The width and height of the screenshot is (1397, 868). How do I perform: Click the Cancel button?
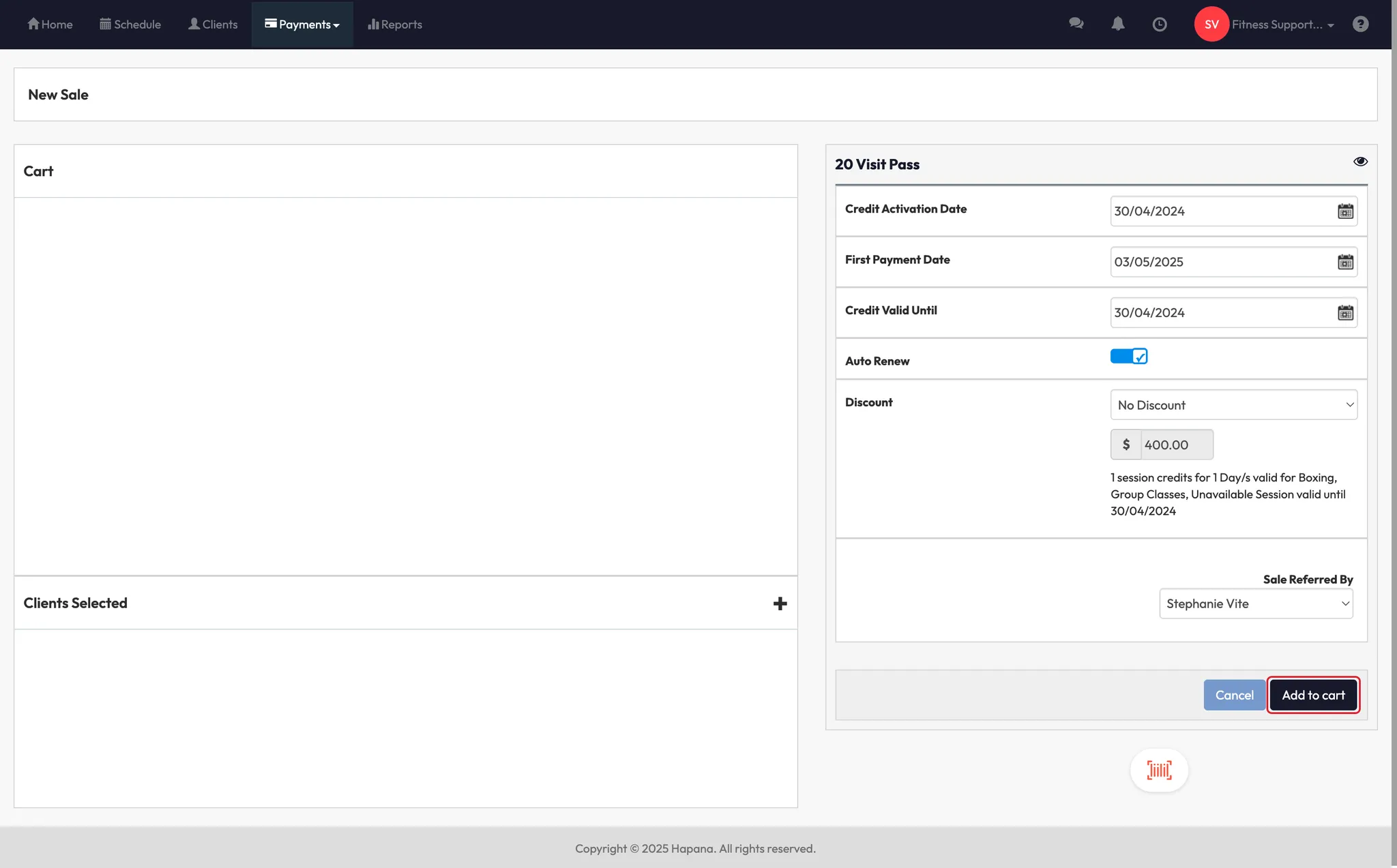pyautogui.click(x=1234, y=695)
